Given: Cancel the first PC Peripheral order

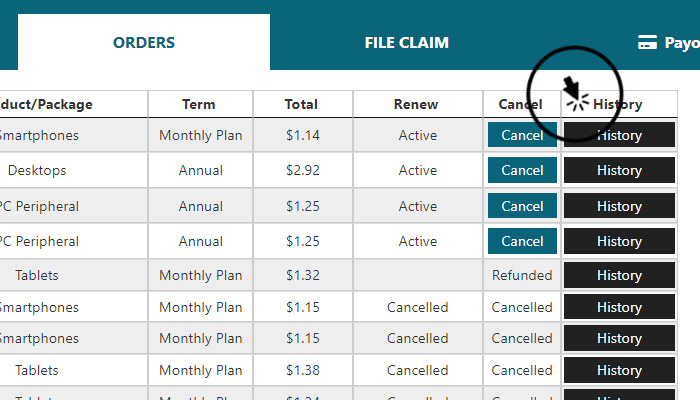Looking at the screenshot, I should [x=522, y=206].
